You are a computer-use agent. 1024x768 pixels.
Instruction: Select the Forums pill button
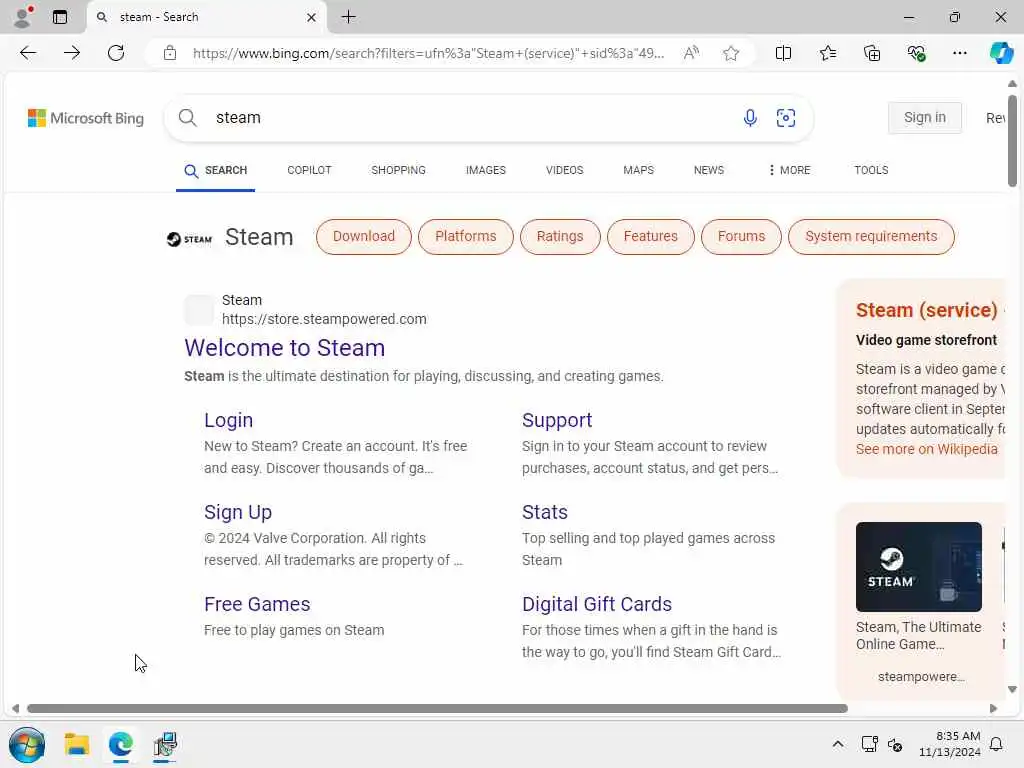741,236
